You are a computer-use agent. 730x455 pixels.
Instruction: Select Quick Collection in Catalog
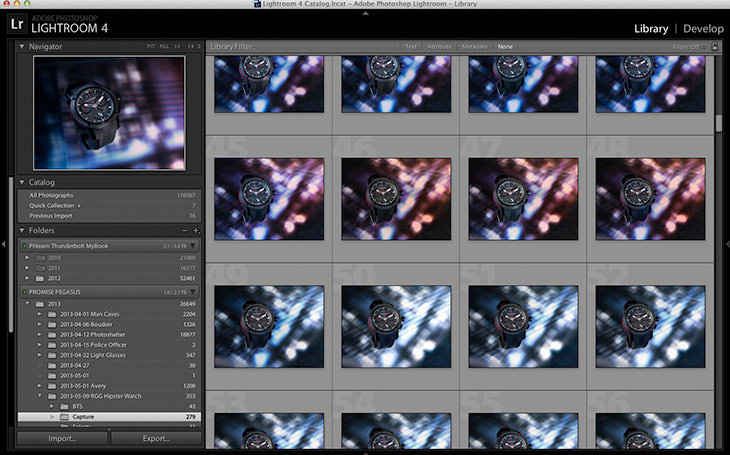point(110,205)
